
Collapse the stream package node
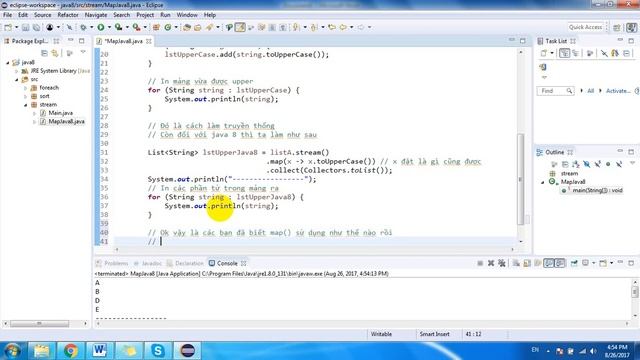coord(25,105)
